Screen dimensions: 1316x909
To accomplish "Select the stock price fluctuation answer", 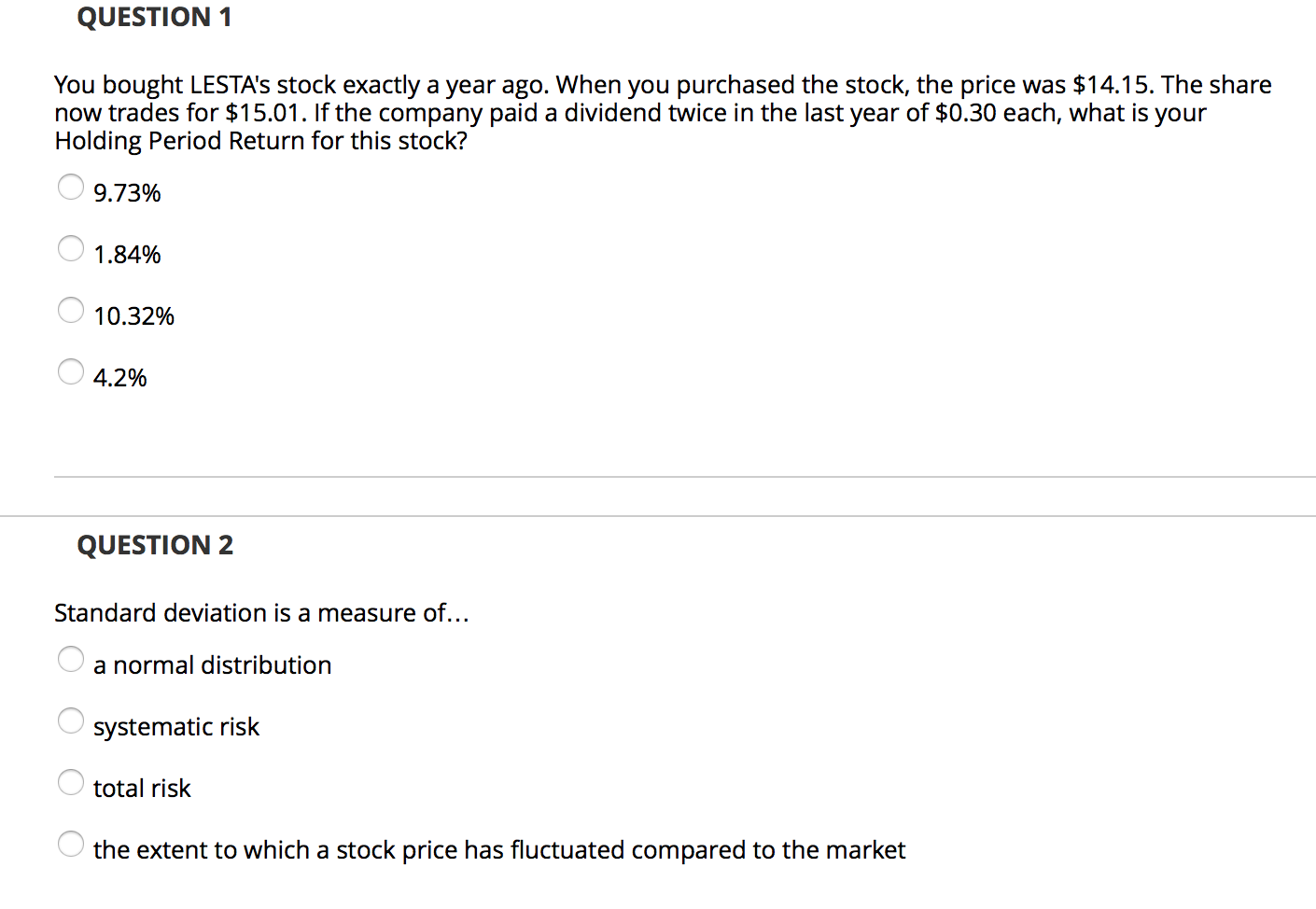I will click(71, 844).
